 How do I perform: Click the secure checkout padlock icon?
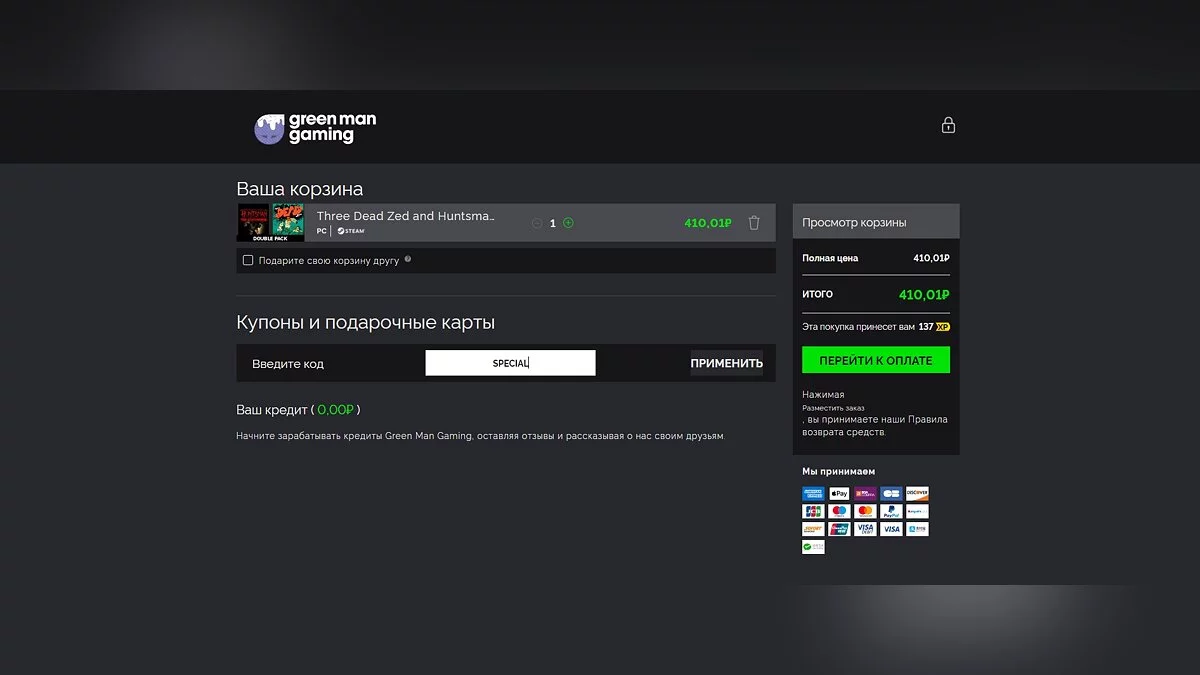pos(948,125)
